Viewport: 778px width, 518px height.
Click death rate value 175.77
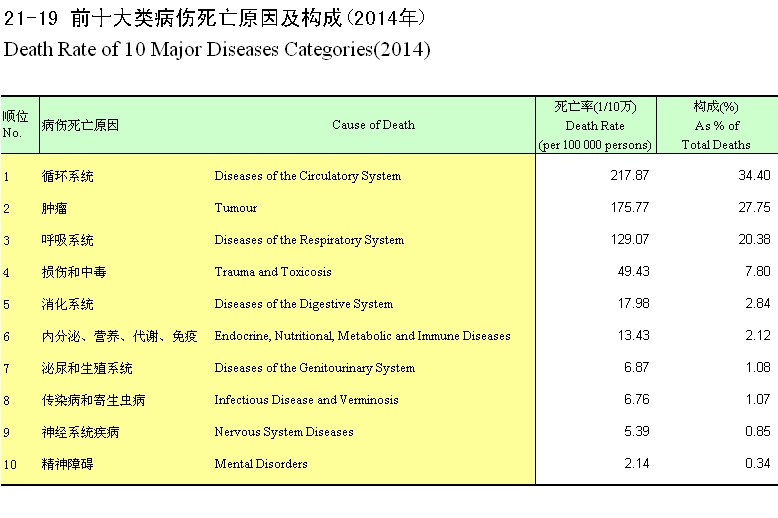(x=630, y=207)
